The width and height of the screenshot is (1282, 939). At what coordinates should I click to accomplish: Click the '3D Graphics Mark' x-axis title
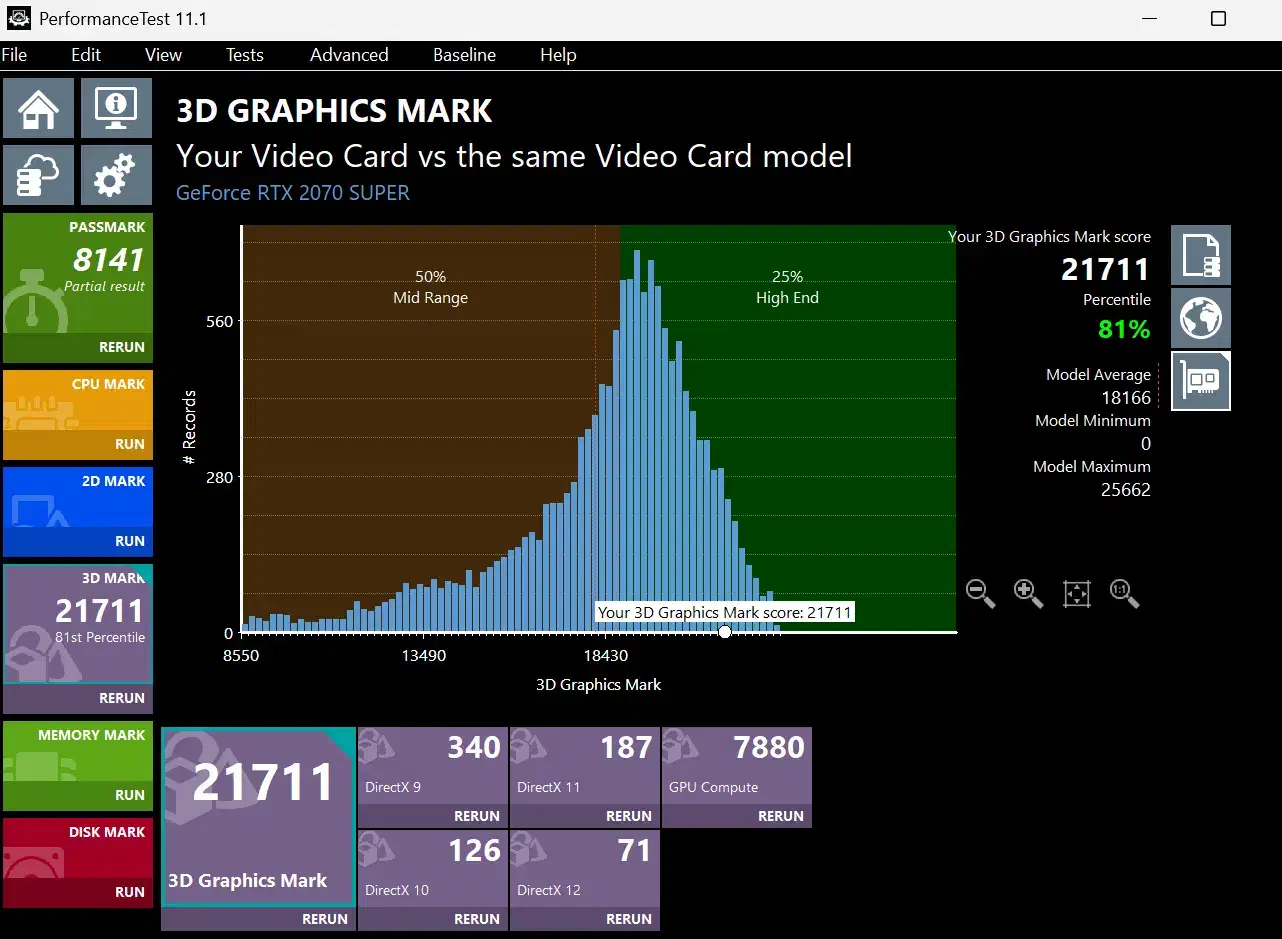coord(599,685)
